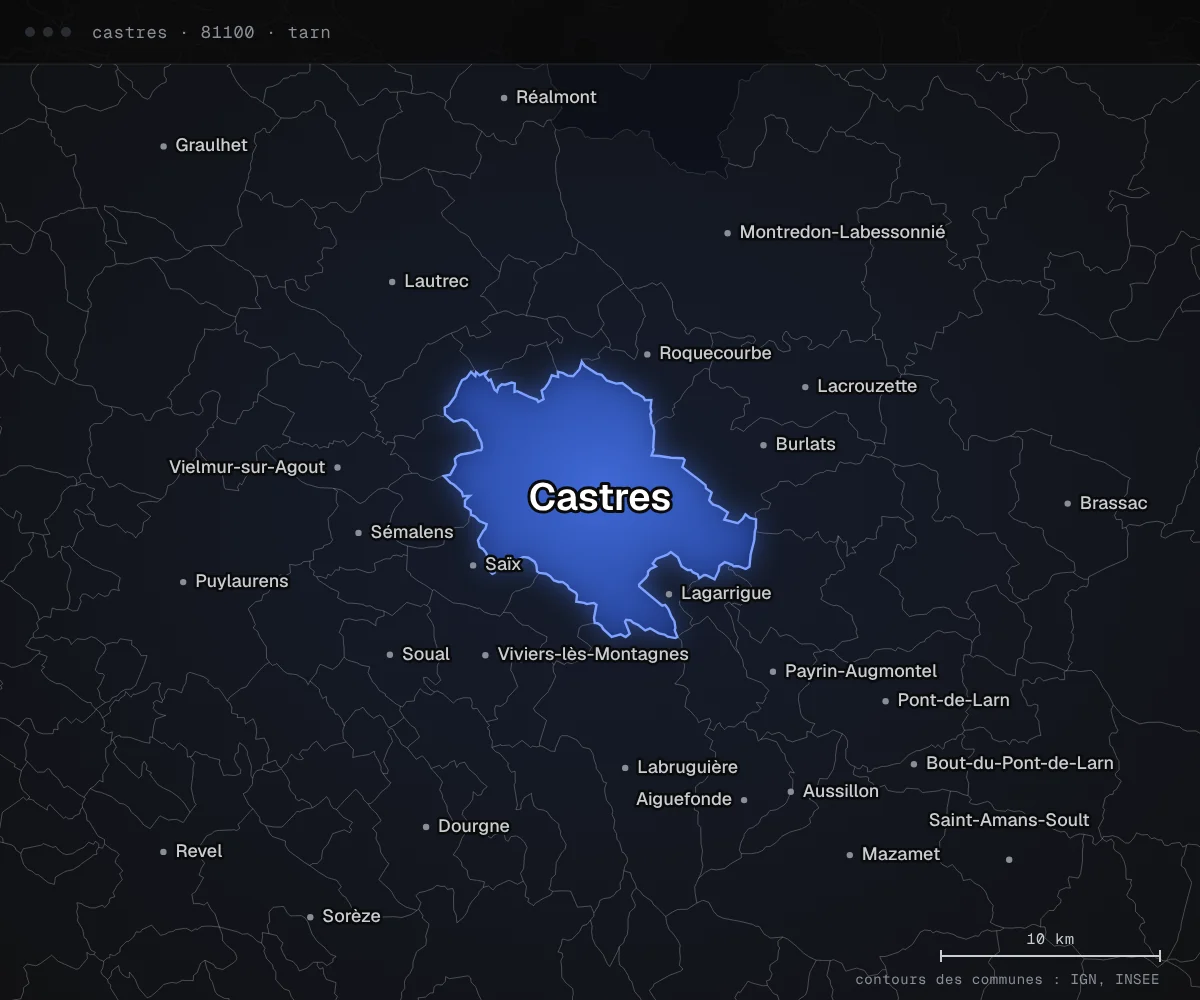The image size is (1200, 1000).
Task: Click the Dourgne label
Action: pos(474,826)
